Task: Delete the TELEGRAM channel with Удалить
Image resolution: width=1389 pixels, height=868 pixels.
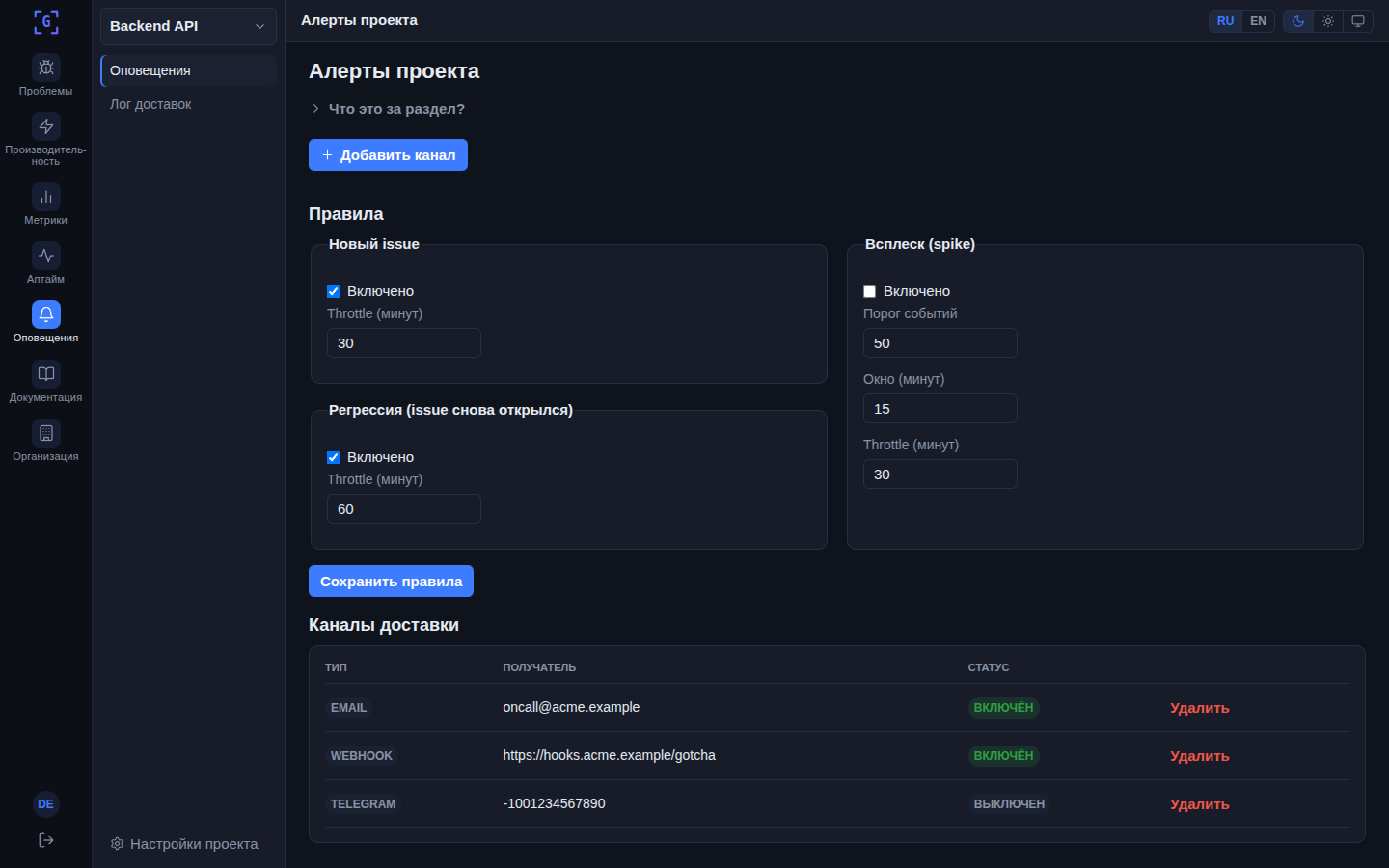Action: (1199, 804)
